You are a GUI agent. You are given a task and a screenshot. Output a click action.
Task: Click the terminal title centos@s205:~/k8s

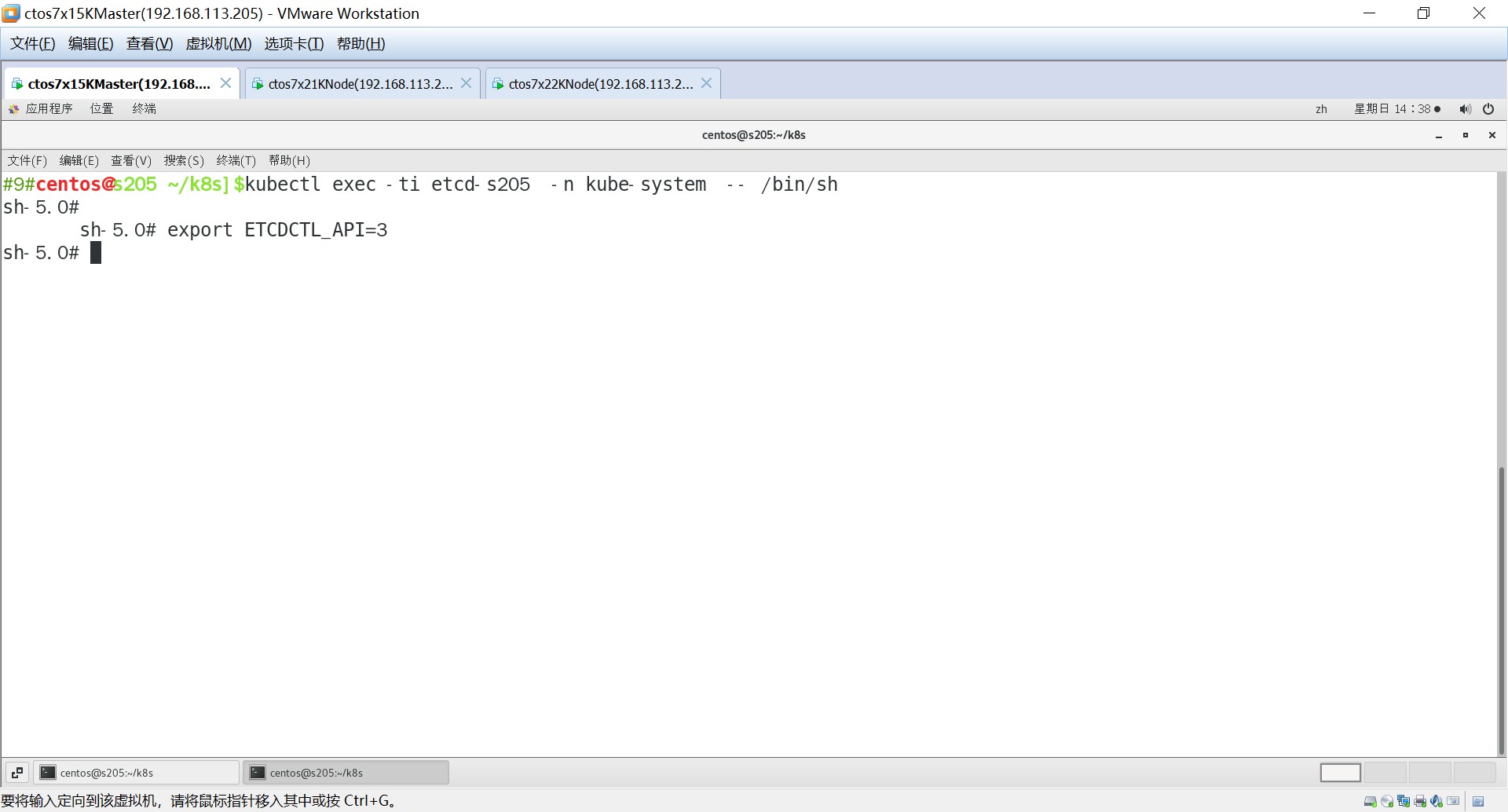(753, 135)
